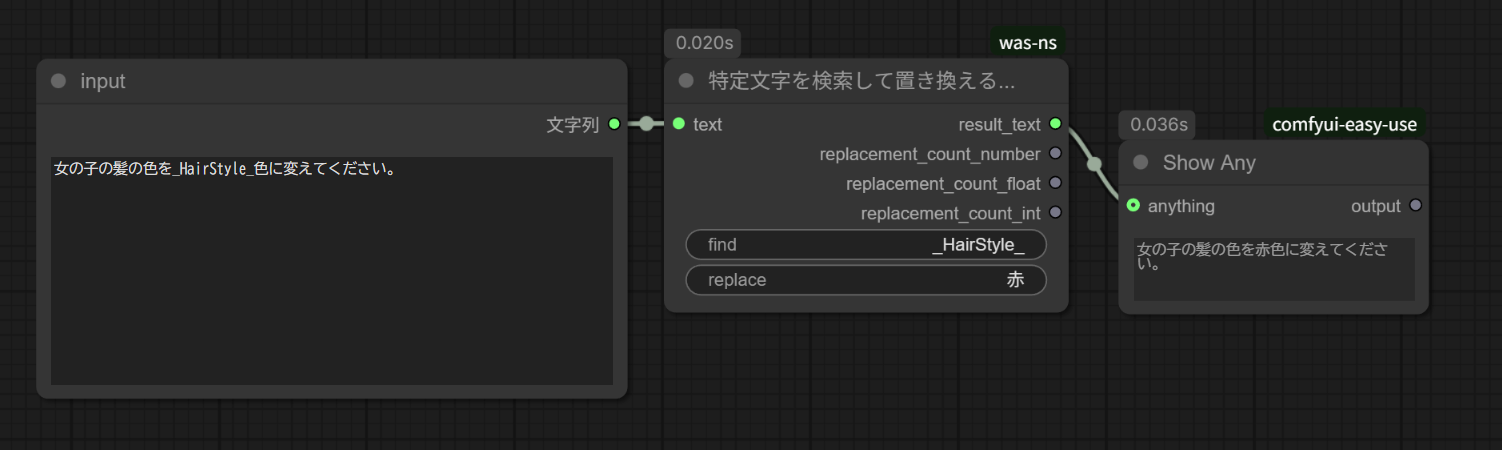Viewport: 1502px width, 450px height.
Task: Click the link midpoint between result_text and anything
Action: 1094,165
